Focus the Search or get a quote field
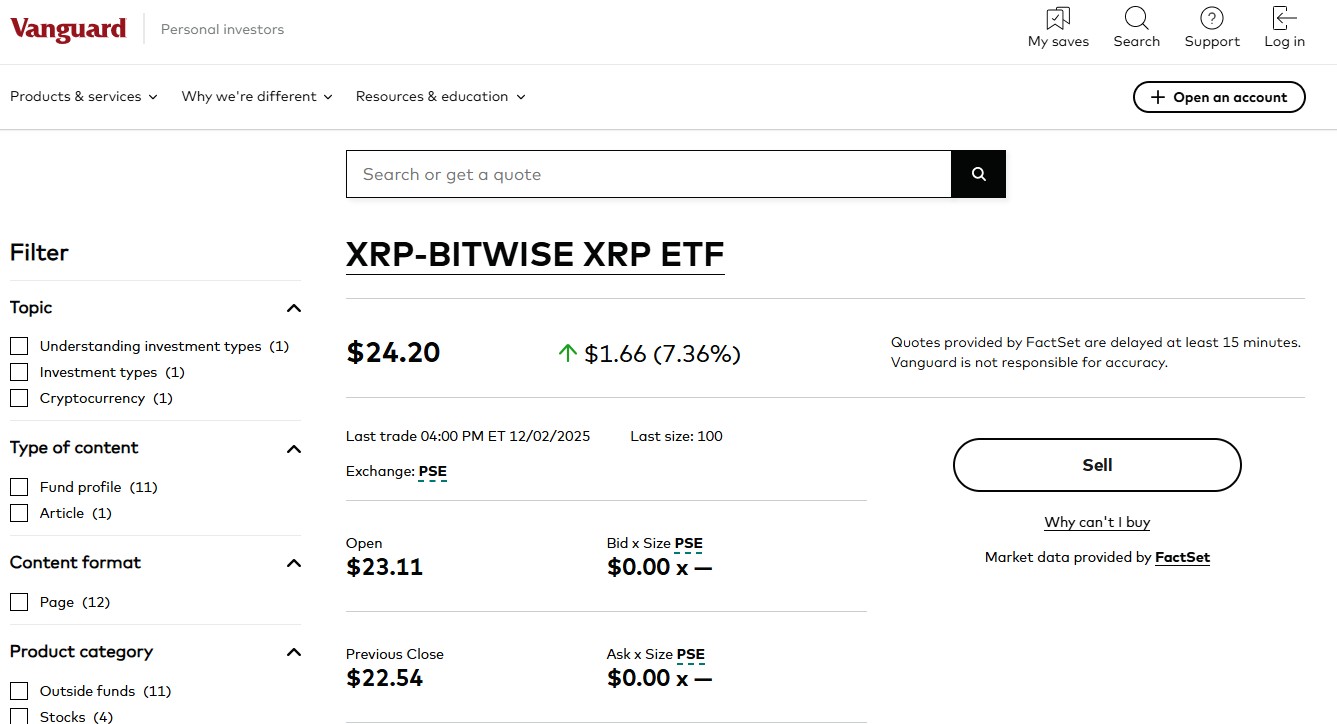Screen dimensions: 1337x724 pos(648,174)
